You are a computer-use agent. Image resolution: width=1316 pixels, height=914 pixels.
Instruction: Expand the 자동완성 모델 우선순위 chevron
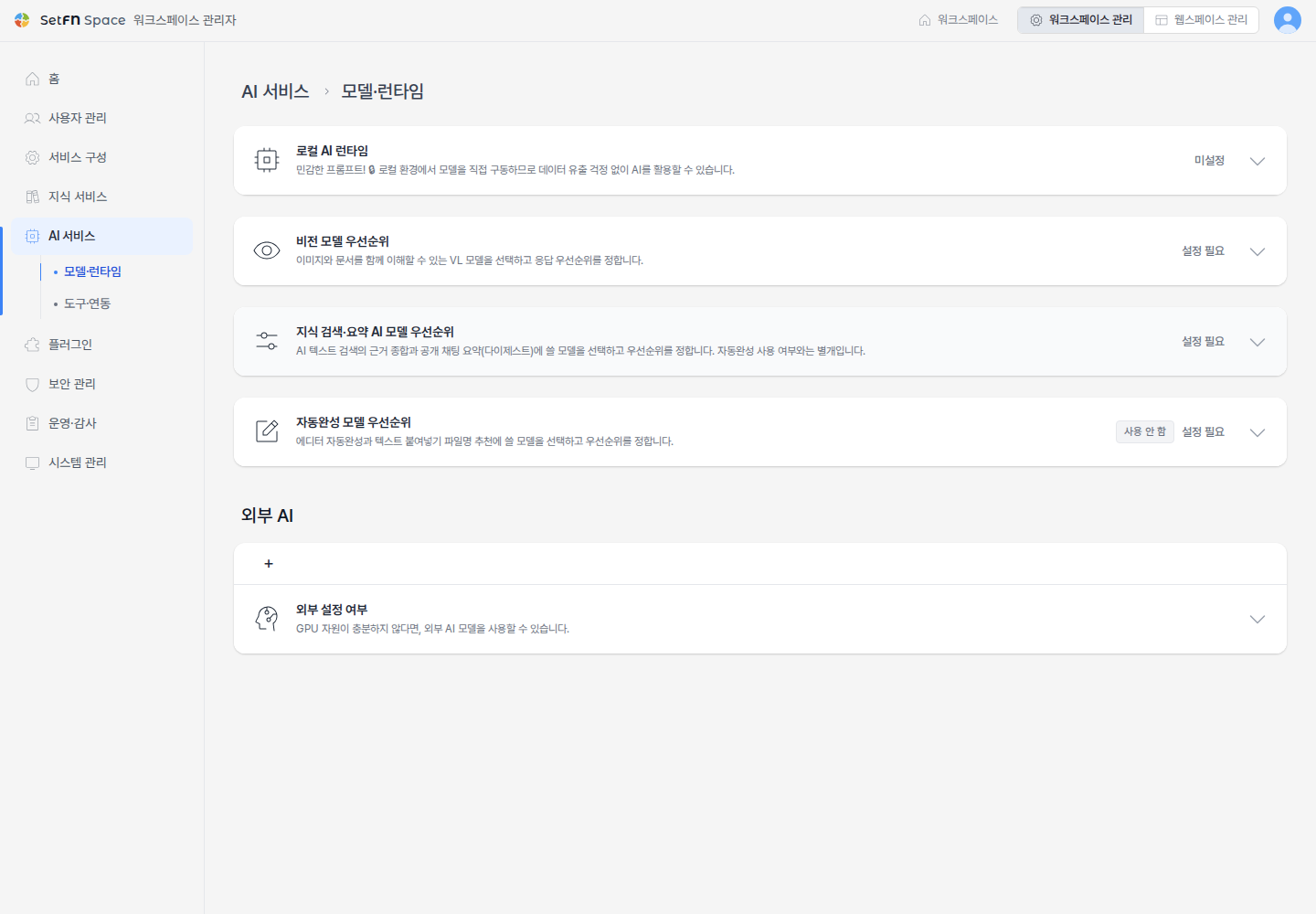click(1258, 432)
